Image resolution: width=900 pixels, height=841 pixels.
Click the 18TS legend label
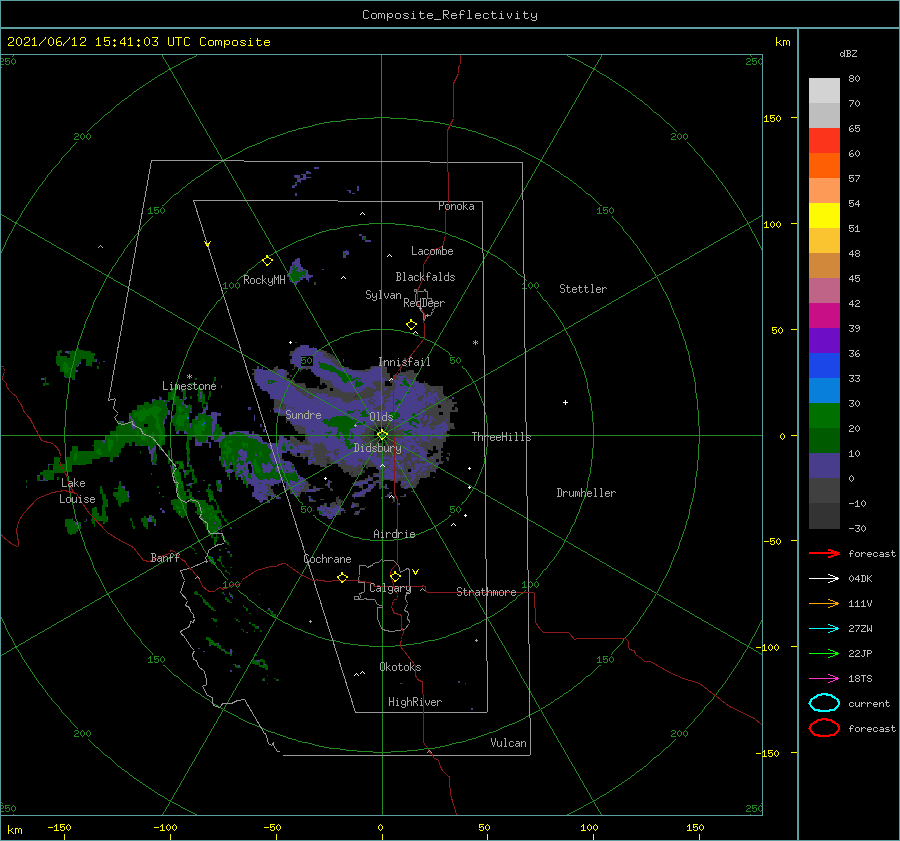pos(860,679)
